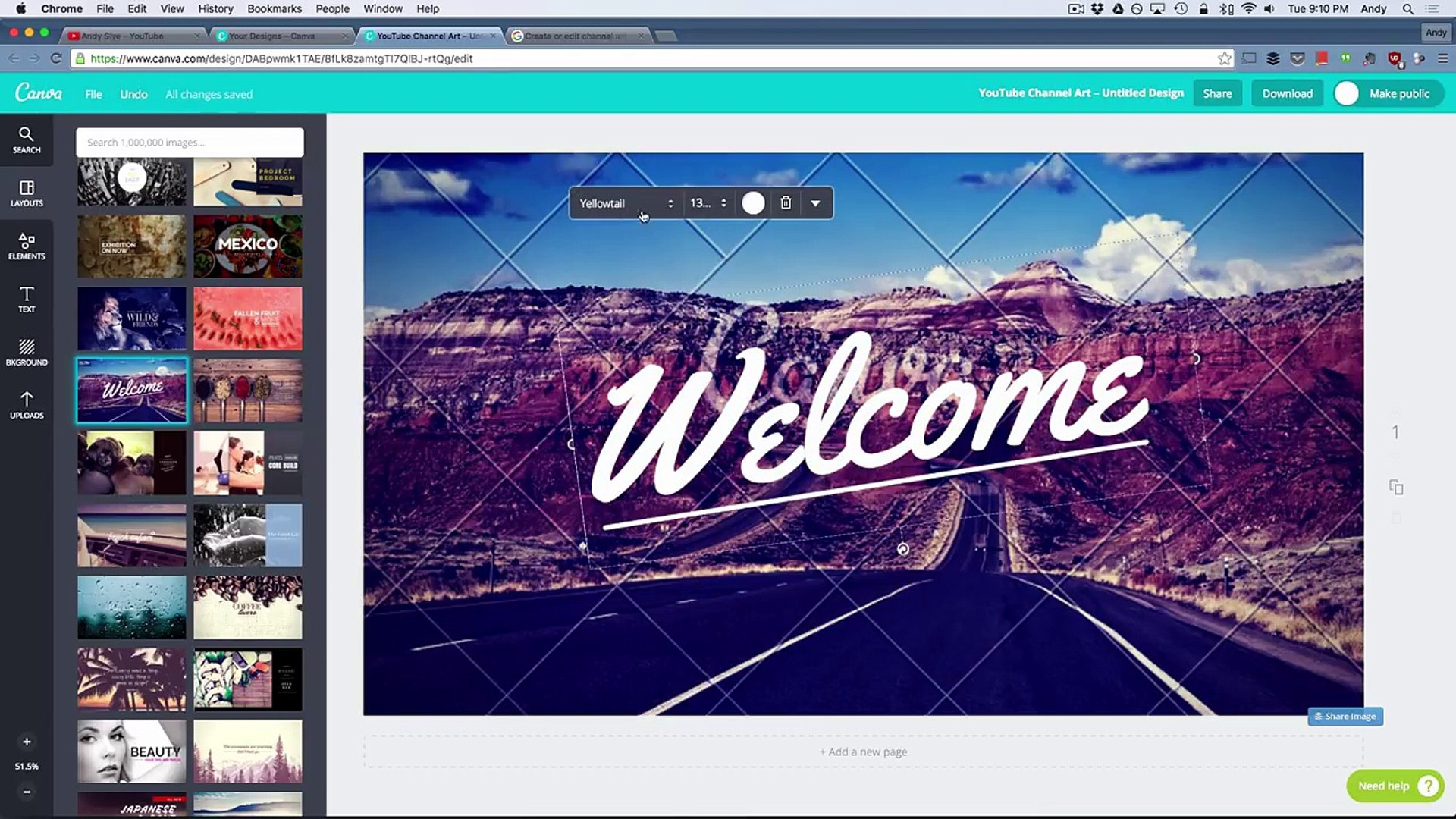
Task: Select the Mexico layout thumbnail
Action: pos(247,246)
